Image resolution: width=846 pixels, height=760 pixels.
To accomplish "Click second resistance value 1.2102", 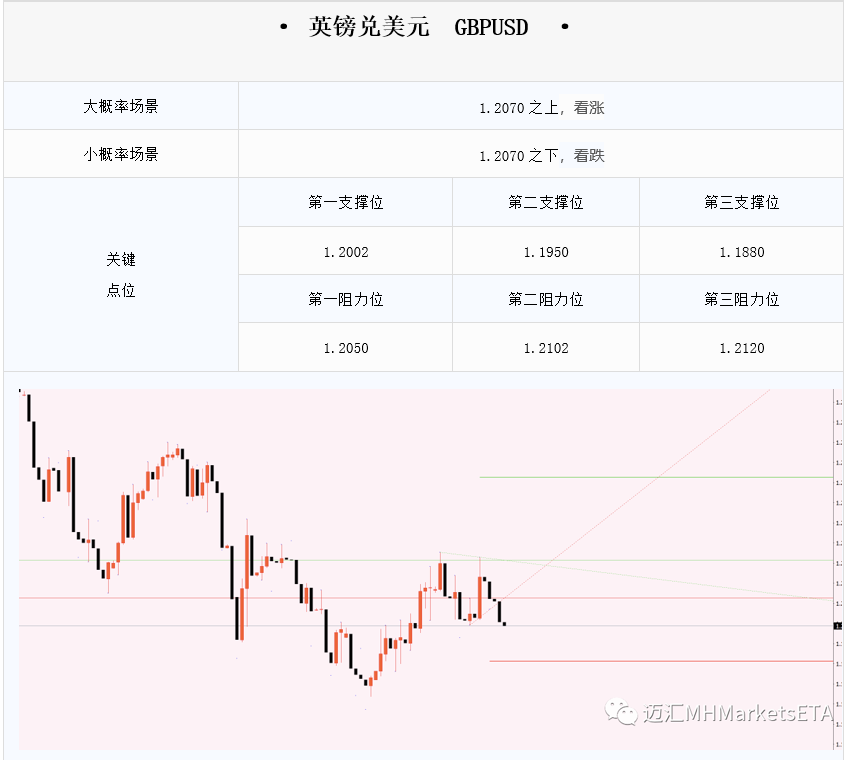I will point(546,348).
